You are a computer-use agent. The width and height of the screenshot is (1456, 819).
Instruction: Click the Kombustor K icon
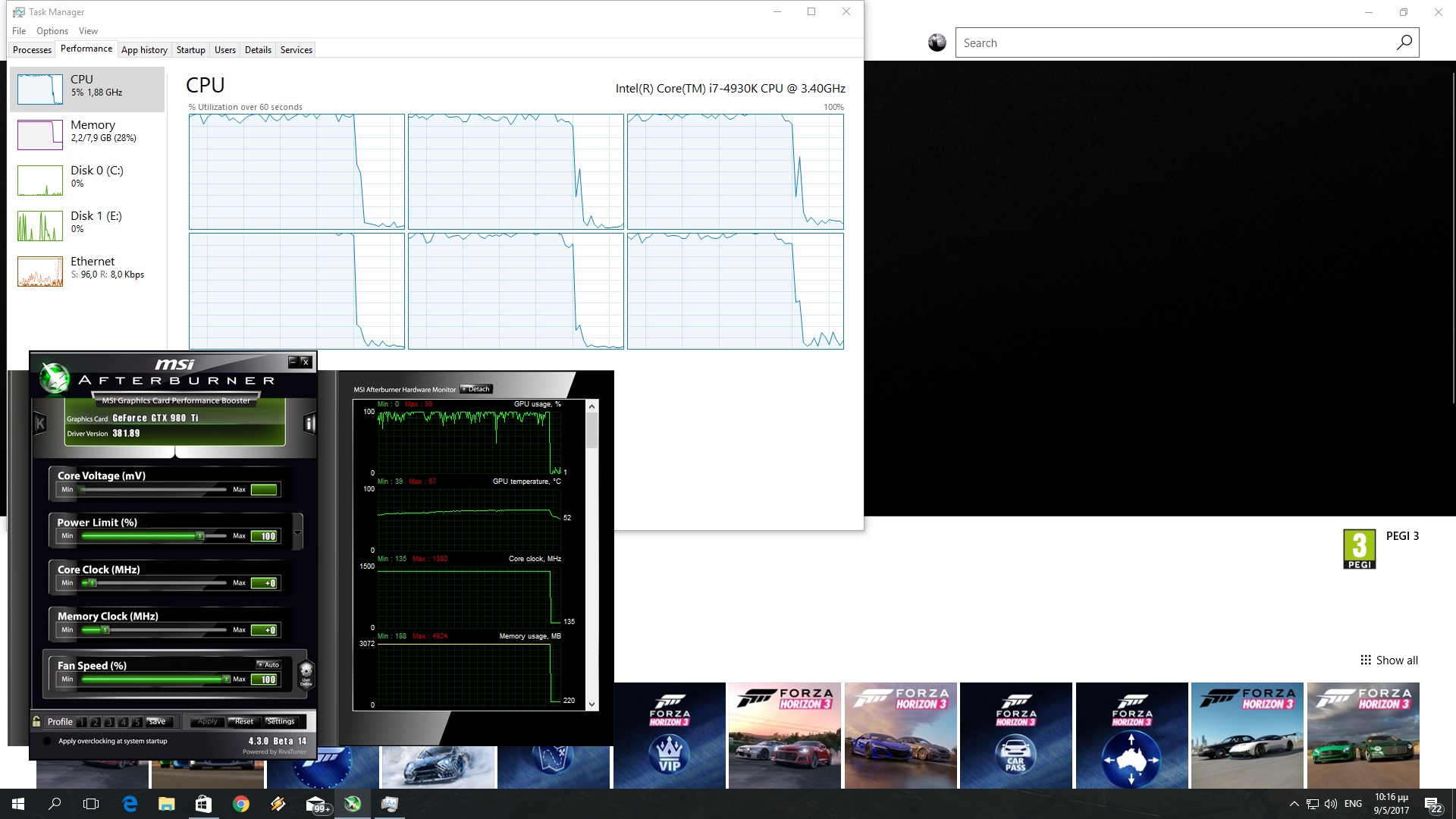pos(39,423)
